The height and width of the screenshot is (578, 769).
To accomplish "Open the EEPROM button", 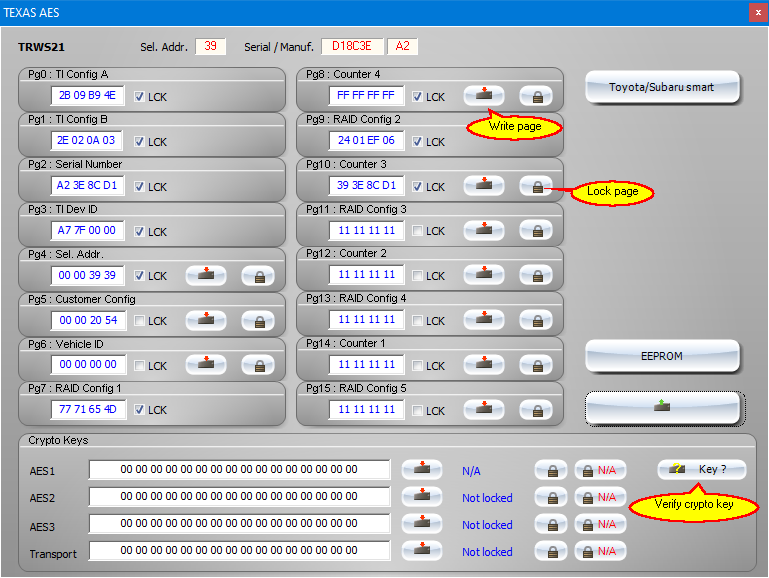I will (x=662, y=356).
